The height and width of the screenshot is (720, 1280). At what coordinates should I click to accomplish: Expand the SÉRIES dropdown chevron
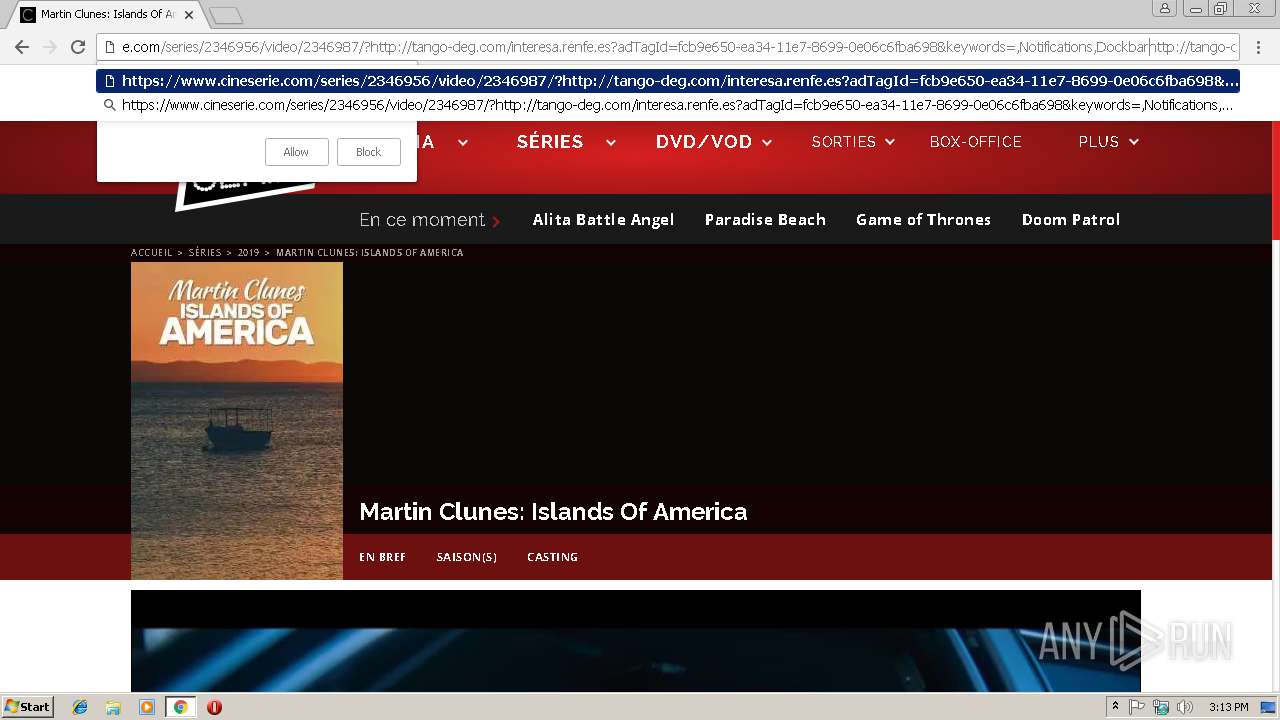coord(610,143)
